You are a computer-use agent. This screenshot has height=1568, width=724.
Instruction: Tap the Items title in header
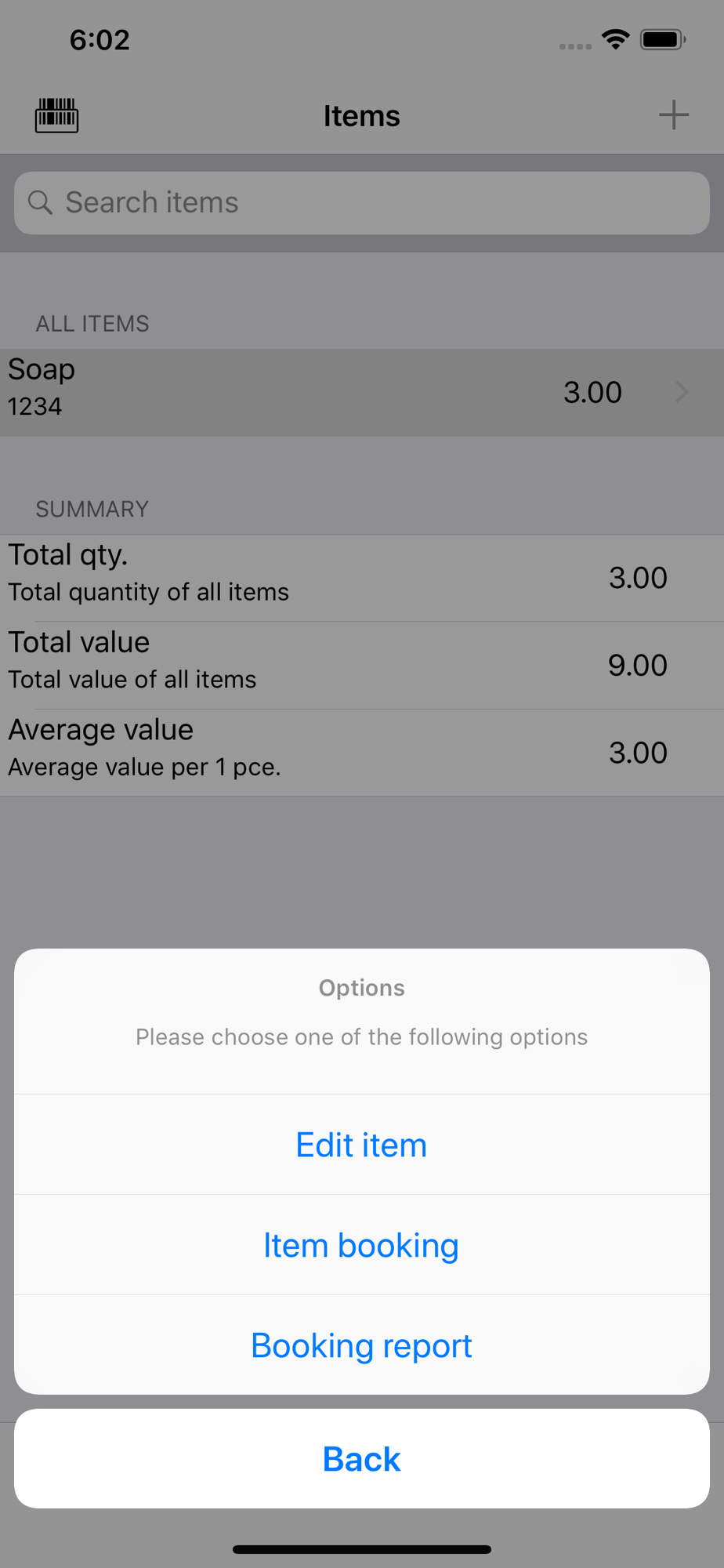coord(362,116)
